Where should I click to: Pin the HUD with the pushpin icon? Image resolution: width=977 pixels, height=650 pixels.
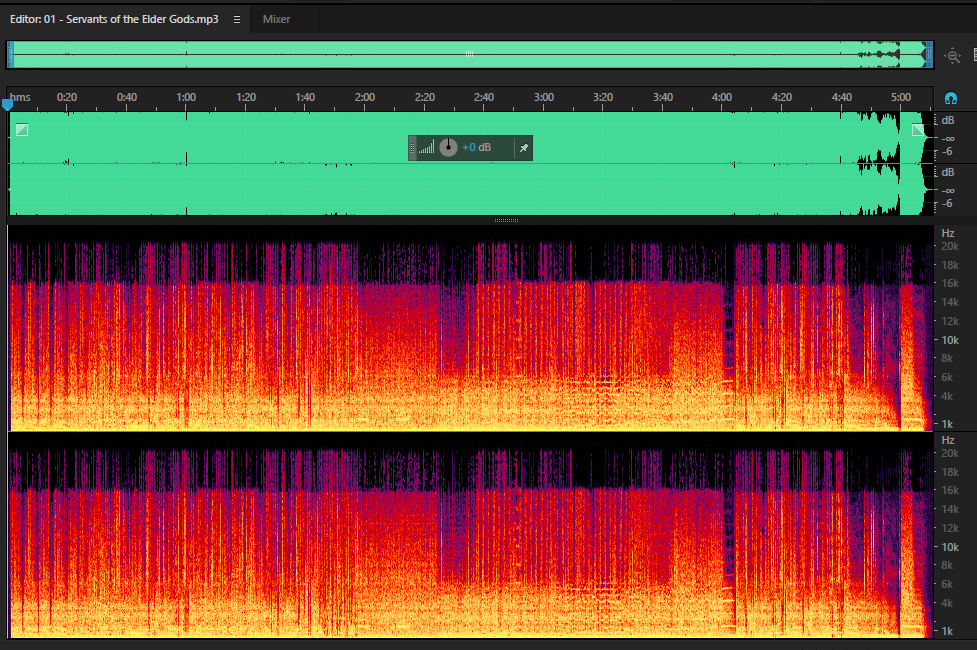523,148
